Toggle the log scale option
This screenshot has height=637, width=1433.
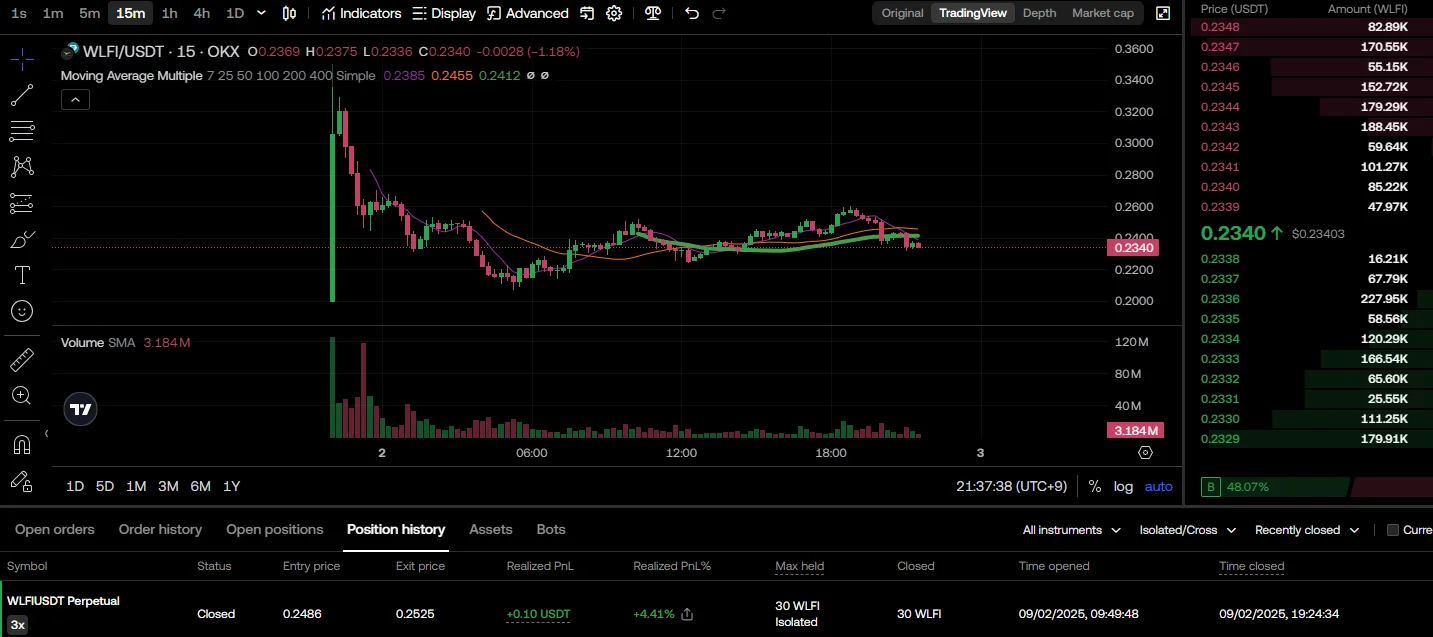[x=1124, y=486]
